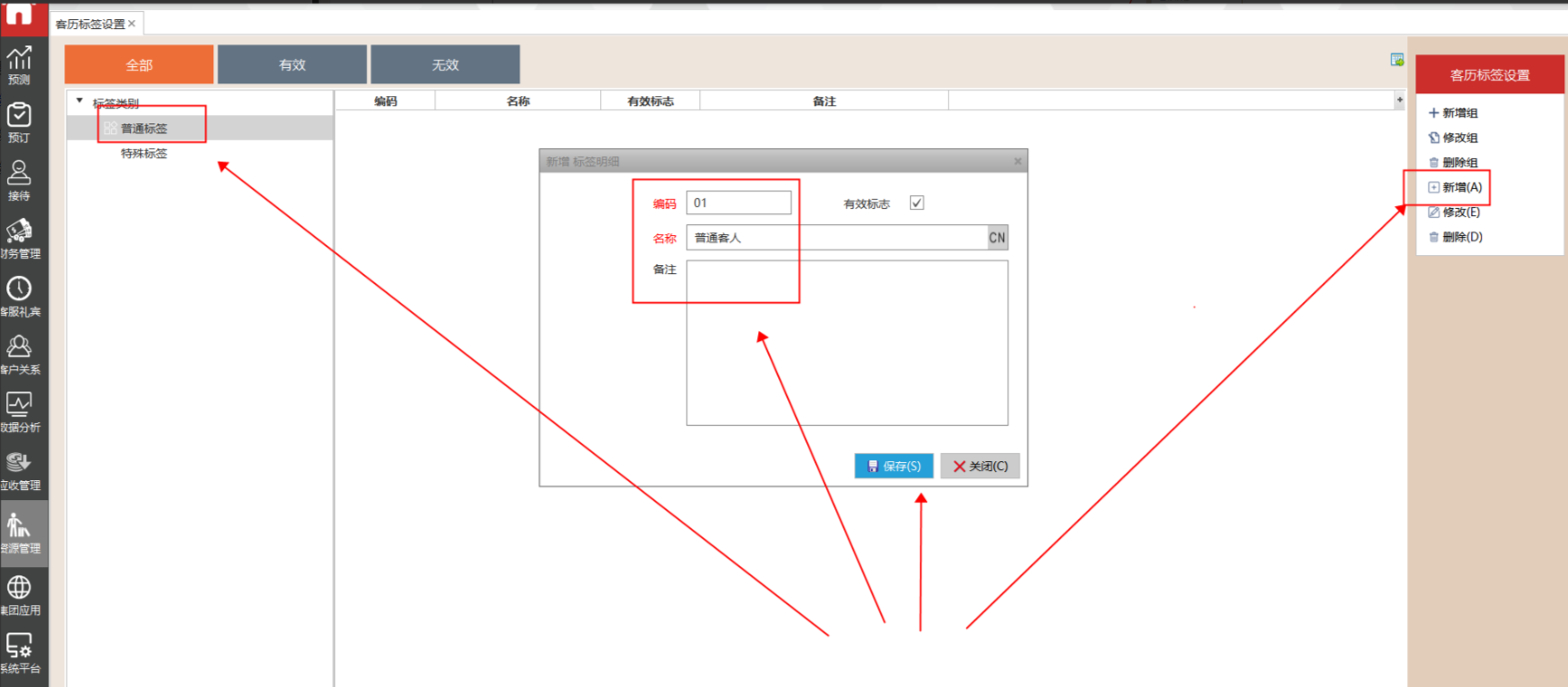1568x687 pixels.
Task: Open 数据分析 data analysis module
Action: tap(19, 412)
